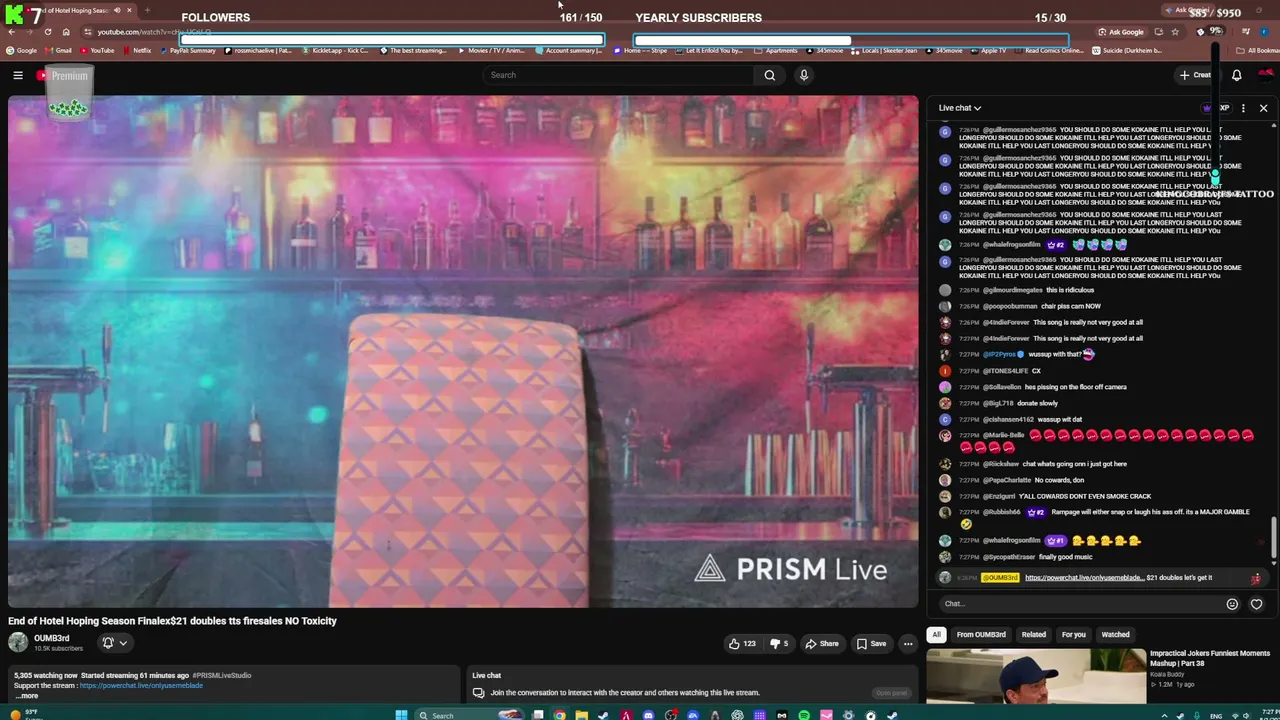Viewport: 1280px width, 720px height.
Task: Open the OUMB3rd channel name link
Action: (x=52, y=638)
